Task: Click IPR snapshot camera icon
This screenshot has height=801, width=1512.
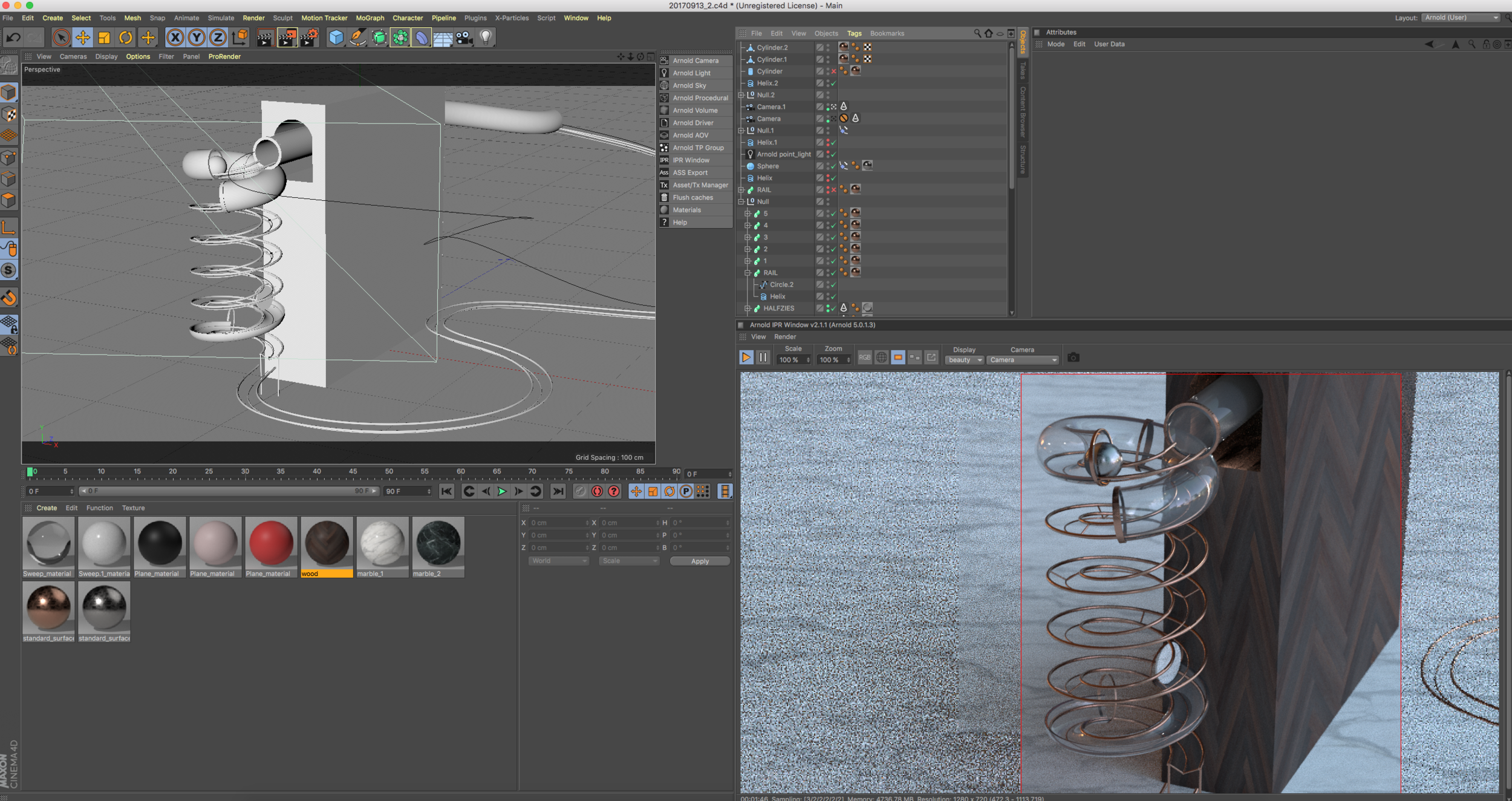Action: [x=1074, y=358]
